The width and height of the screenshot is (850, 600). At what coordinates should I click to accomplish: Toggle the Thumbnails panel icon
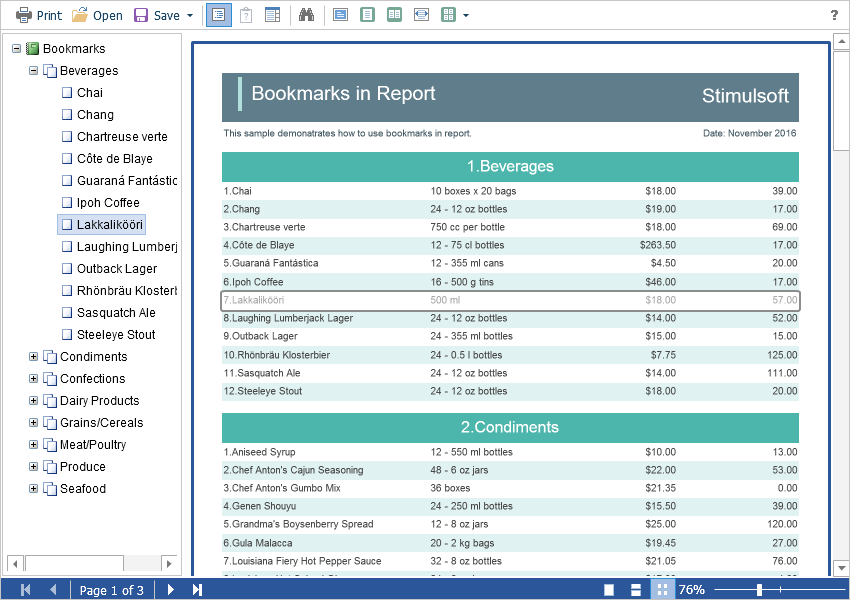click(273, 15)
